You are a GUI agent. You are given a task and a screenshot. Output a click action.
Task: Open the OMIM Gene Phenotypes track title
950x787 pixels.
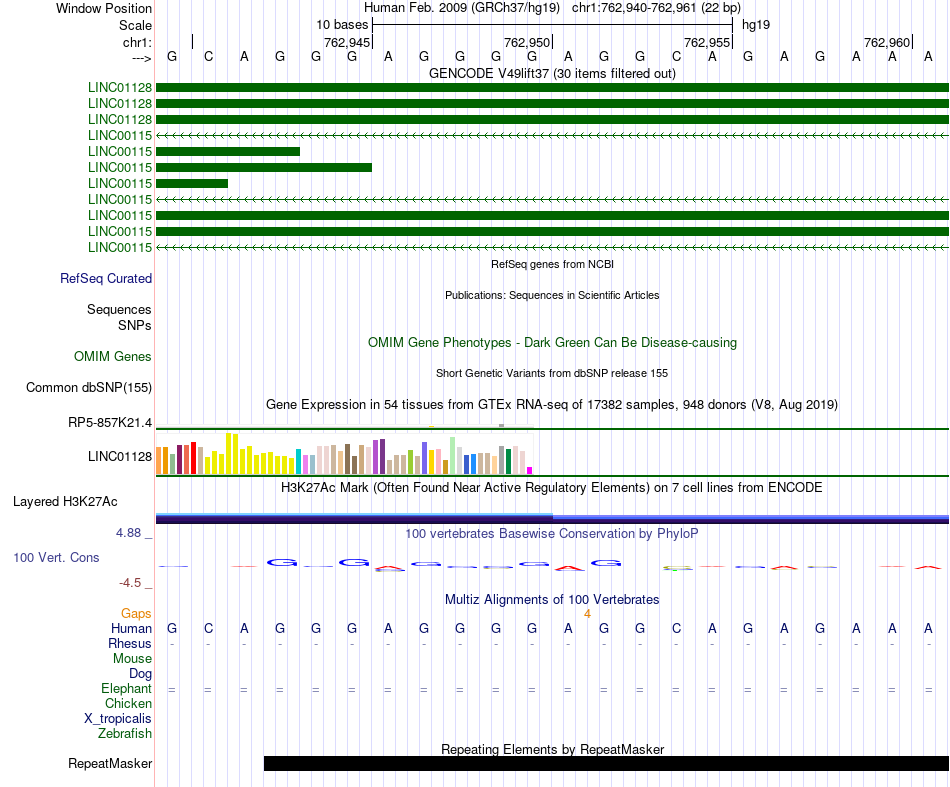coord(552,342)
